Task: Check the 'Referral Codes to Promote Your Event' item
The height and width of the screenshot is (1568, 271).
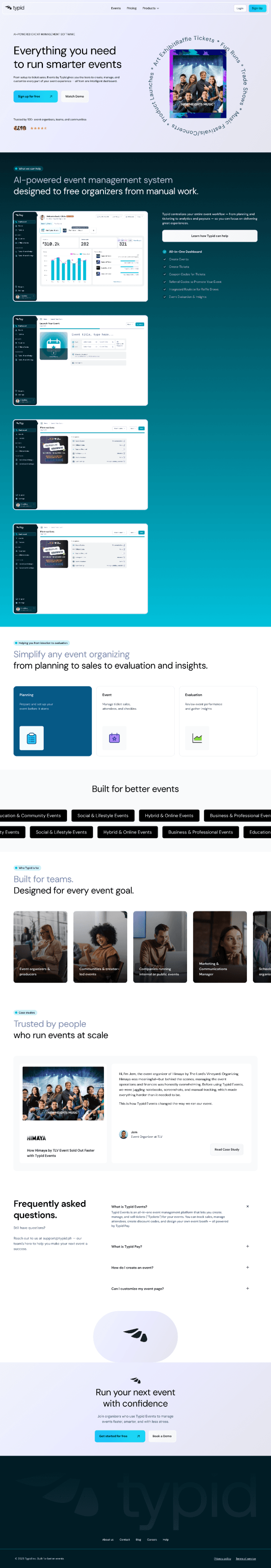Action: point(164,282)
